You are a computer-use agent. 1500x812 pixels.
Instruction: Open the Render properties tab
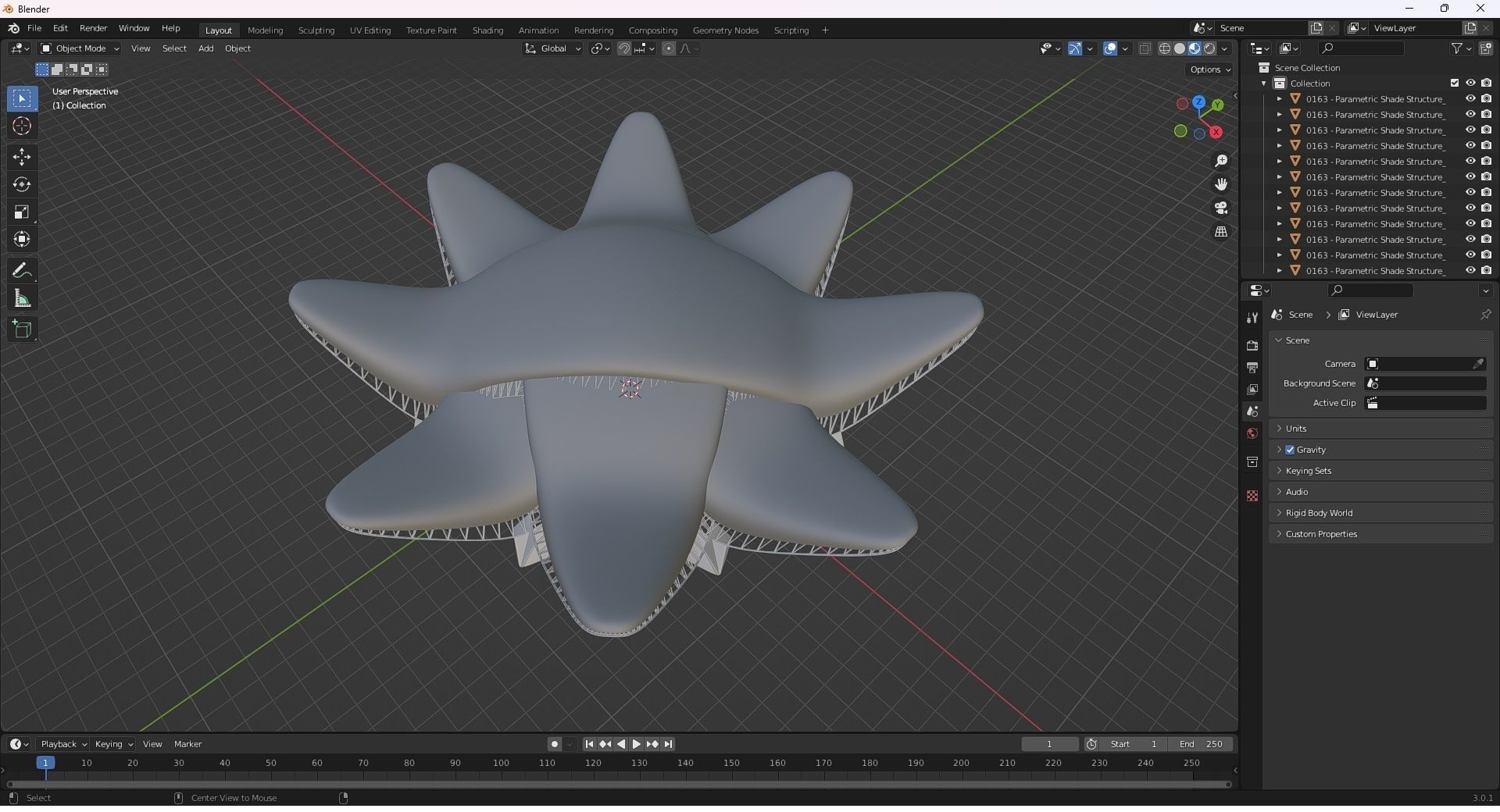(x=1252, y=345)
